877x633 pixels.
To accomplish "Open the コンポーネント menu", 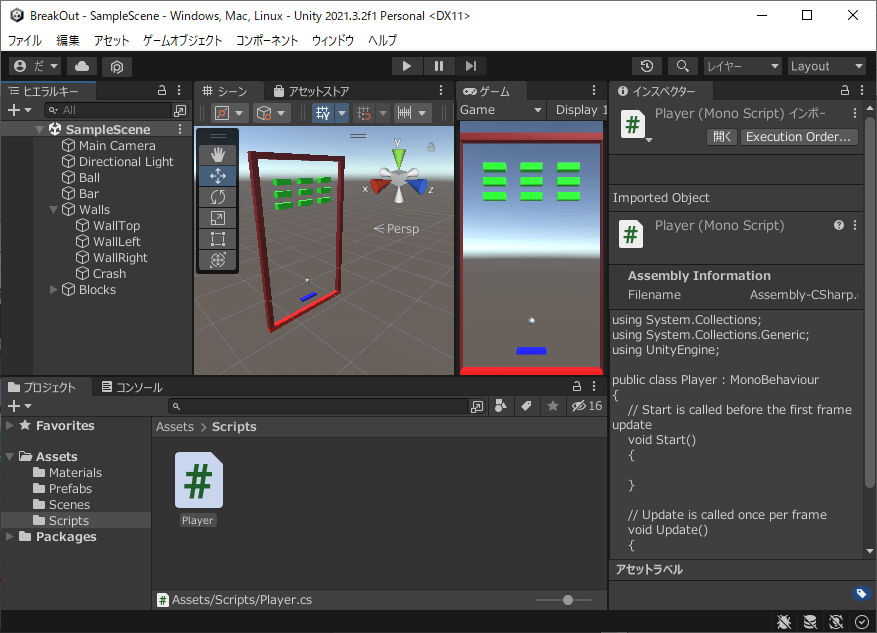I will click(x=267, y=40).
